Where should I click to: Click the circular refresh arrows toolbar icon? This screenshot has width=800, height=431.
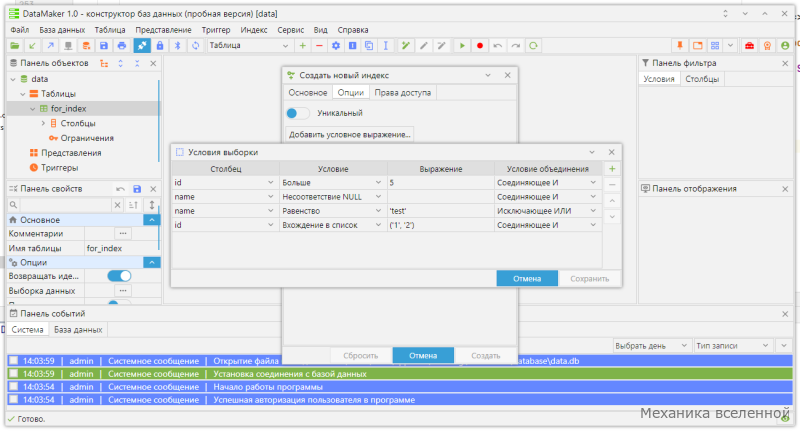(195, 46)
